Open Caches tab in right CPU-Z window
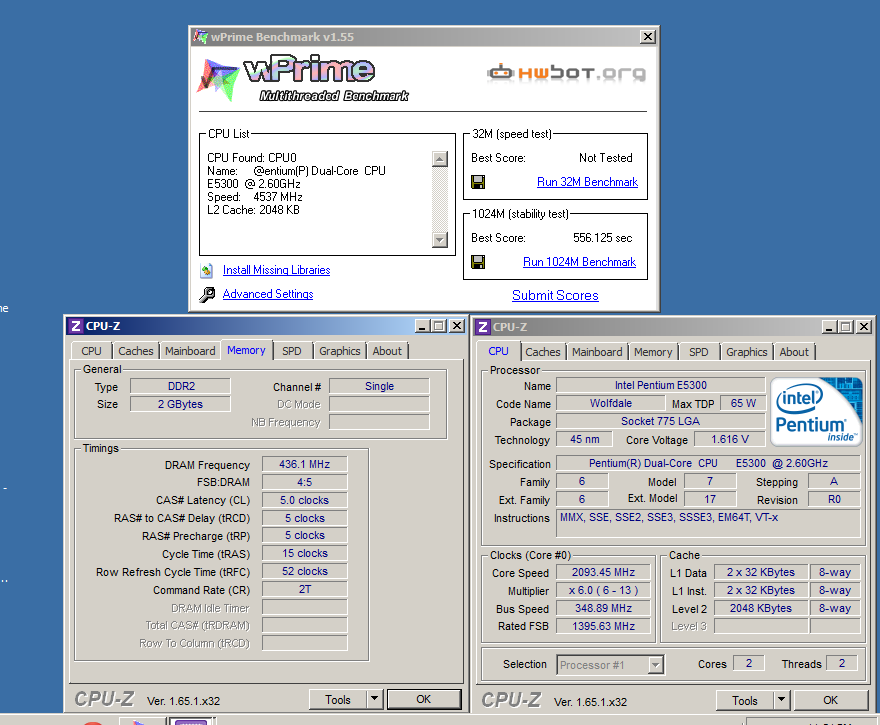 coord(543,352)
